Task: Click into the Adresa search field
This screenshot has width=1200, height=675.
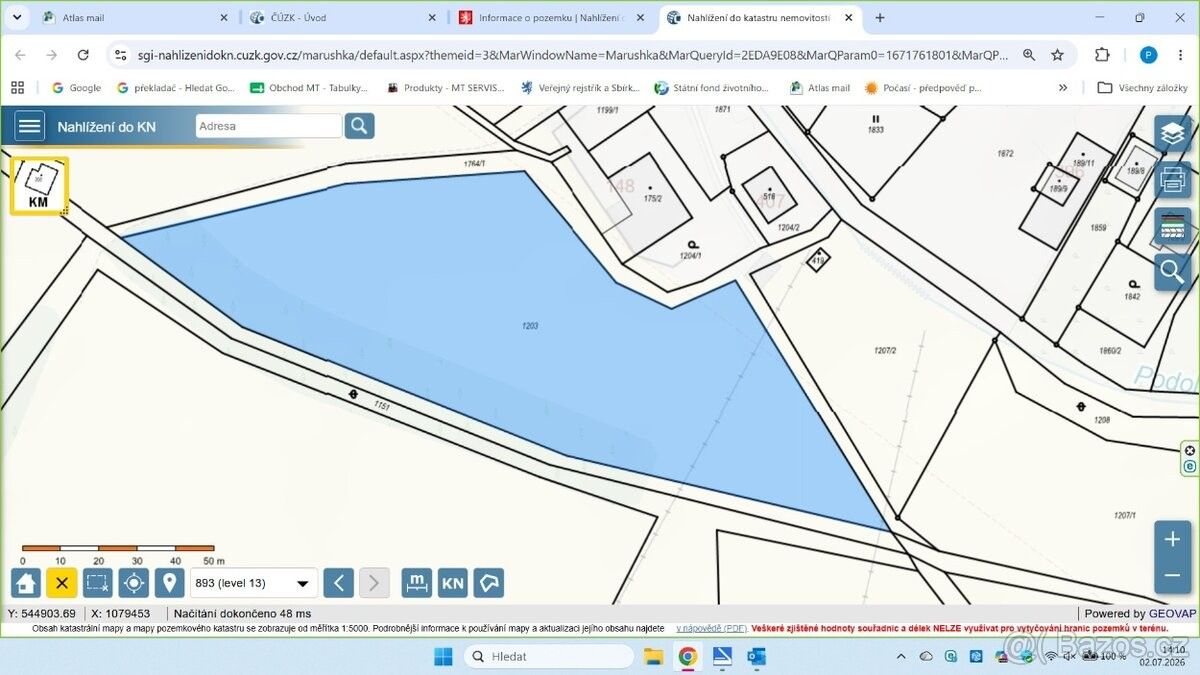Action: coord(268,126)
